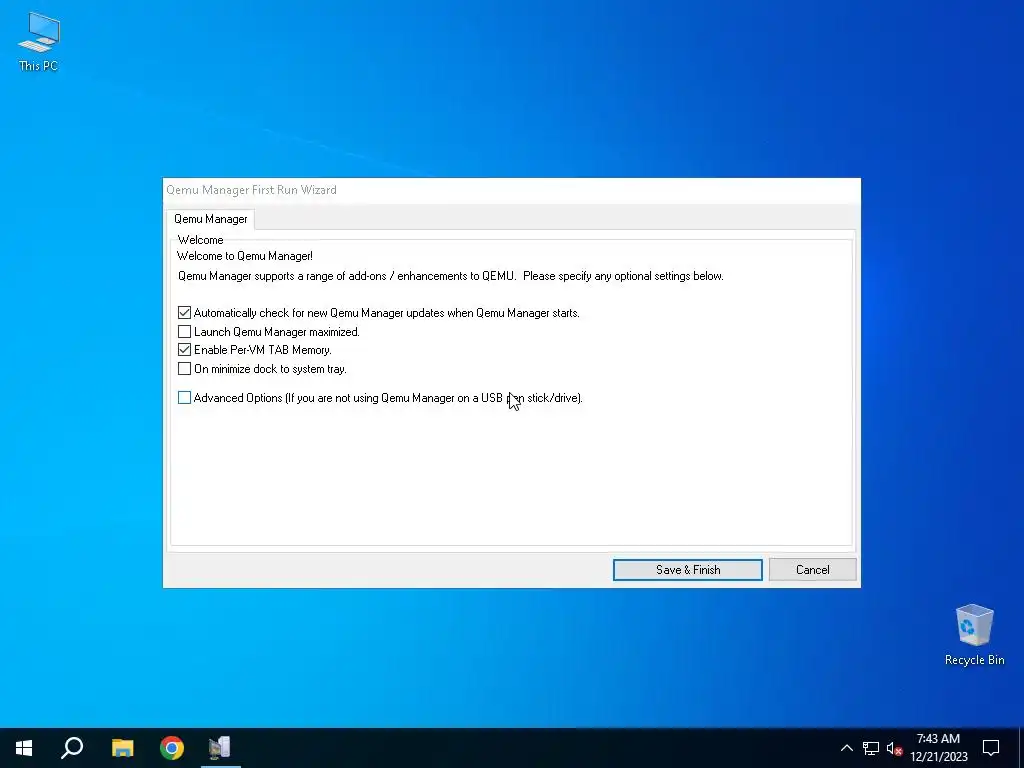Open the Windows Start menu
The image size is (1024, 768).
(x=24, y=748)
